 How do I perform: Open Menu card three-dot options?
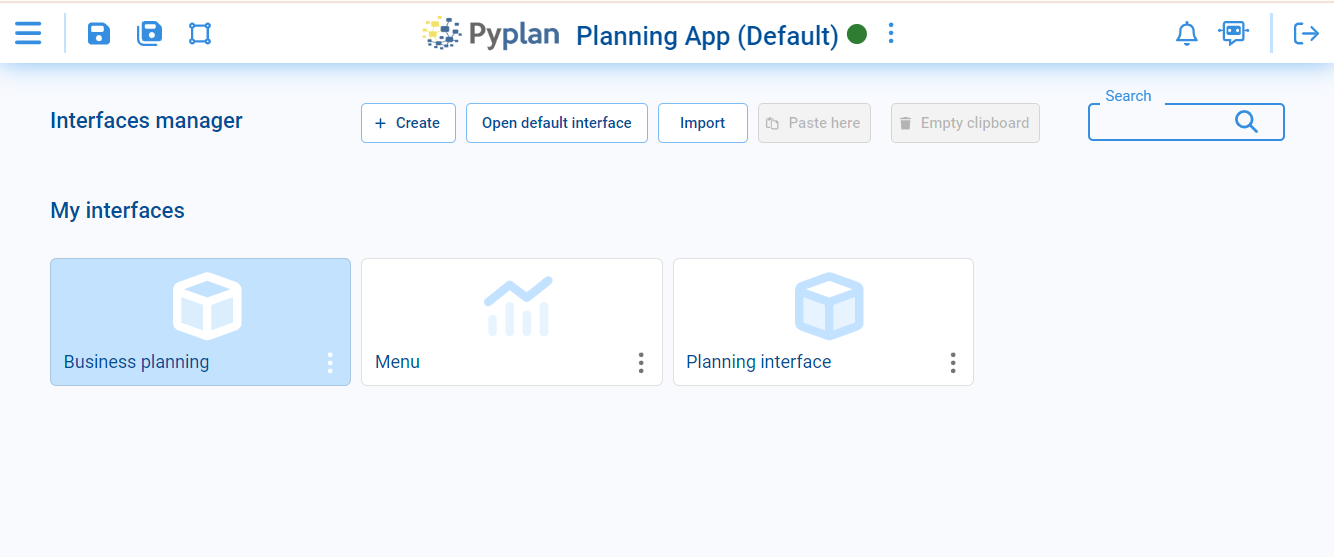coord(641,363)
